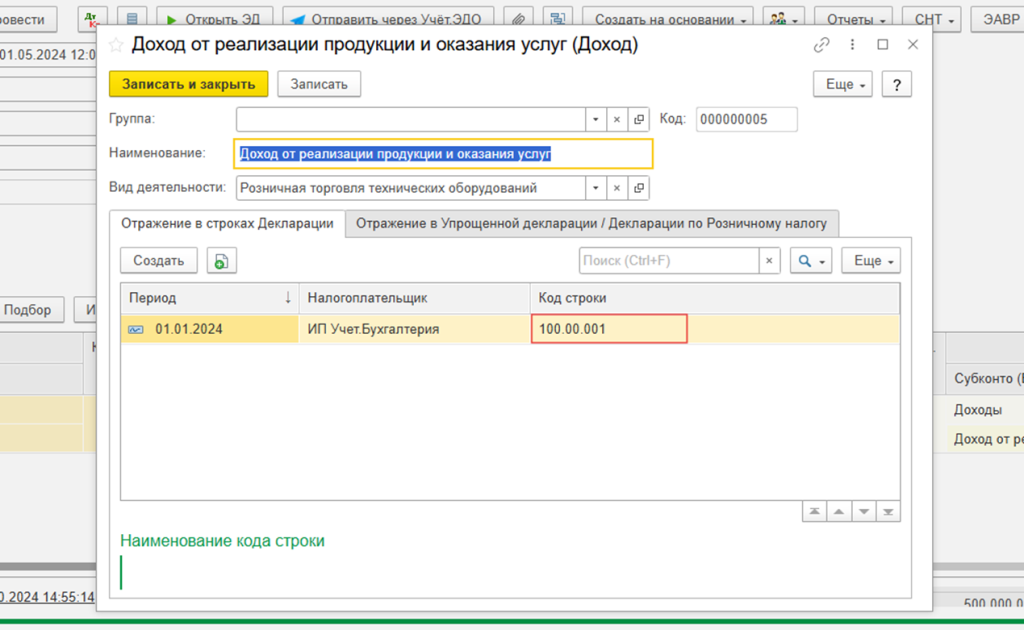Open the related documents structure icon
The image size is (1024, 630).
tap(558, 18)
